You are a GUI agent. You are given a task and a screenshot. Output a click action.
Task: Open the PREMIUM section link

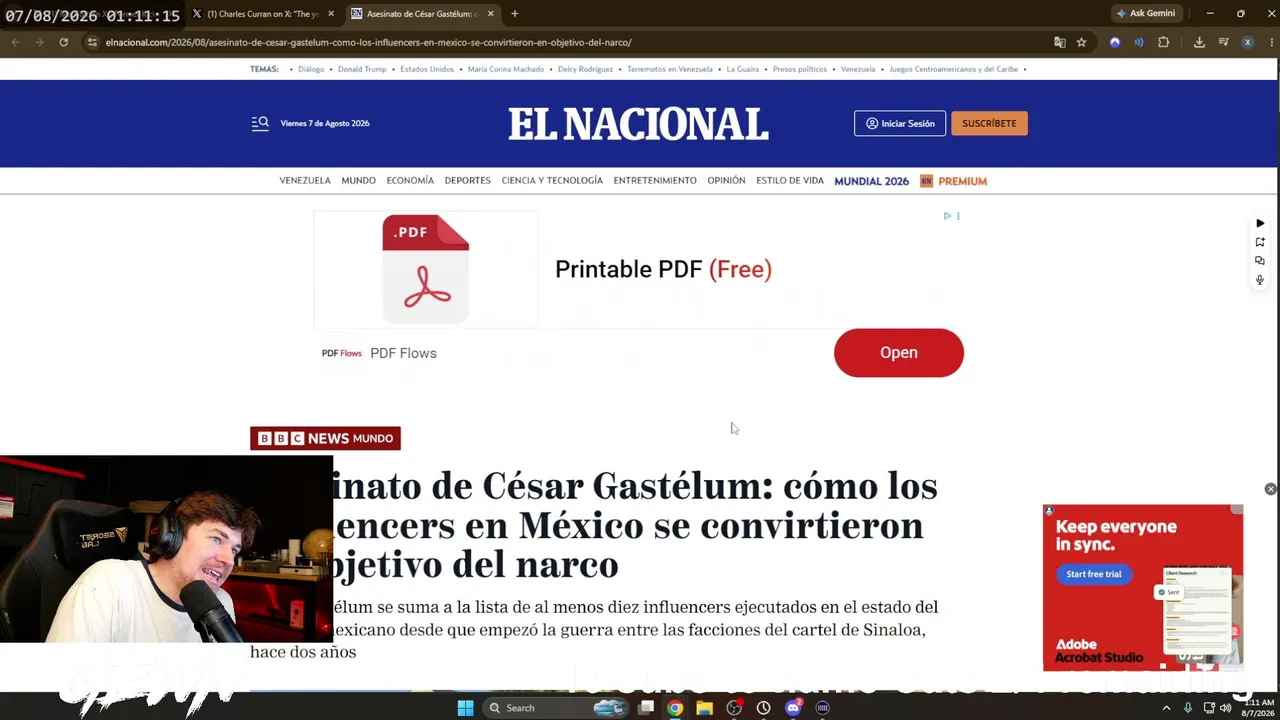pos(954,181)
